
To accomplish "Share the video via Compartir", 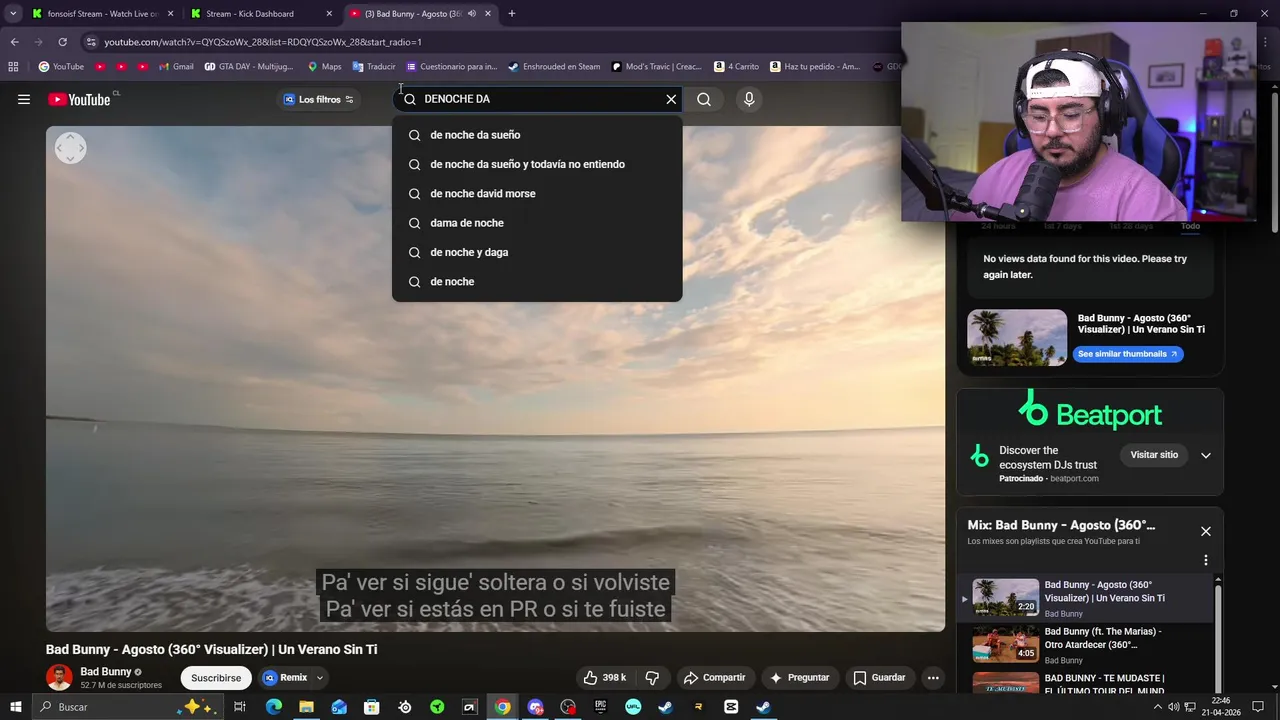I will point(714,677).
